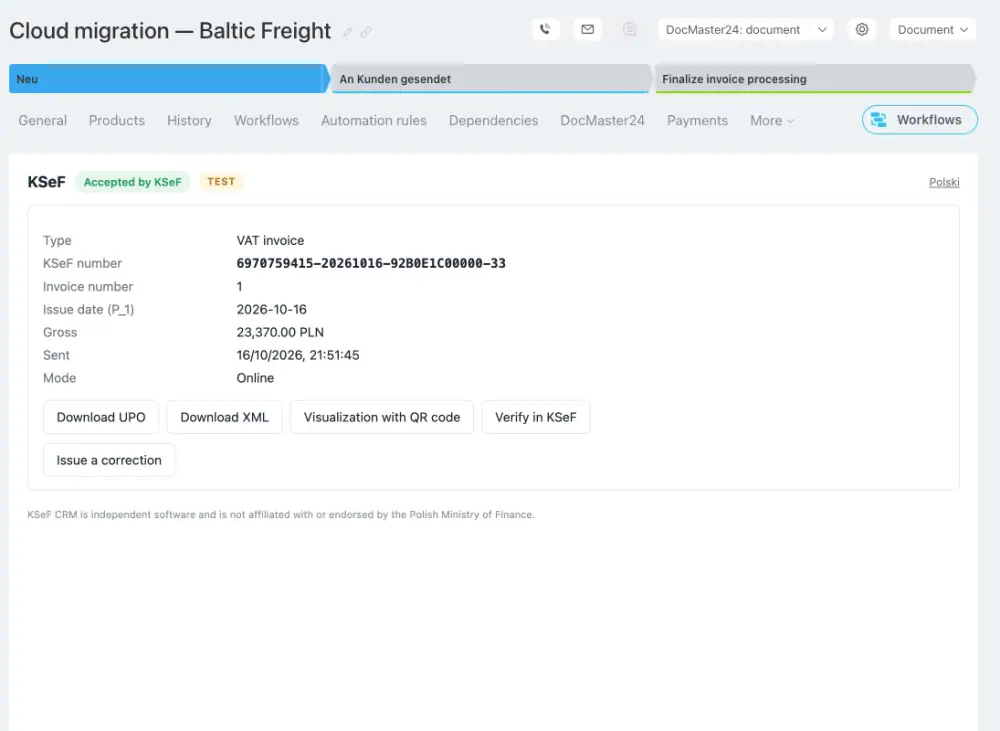
Task: Click the Download XML button
Action: tap(224, 417)
